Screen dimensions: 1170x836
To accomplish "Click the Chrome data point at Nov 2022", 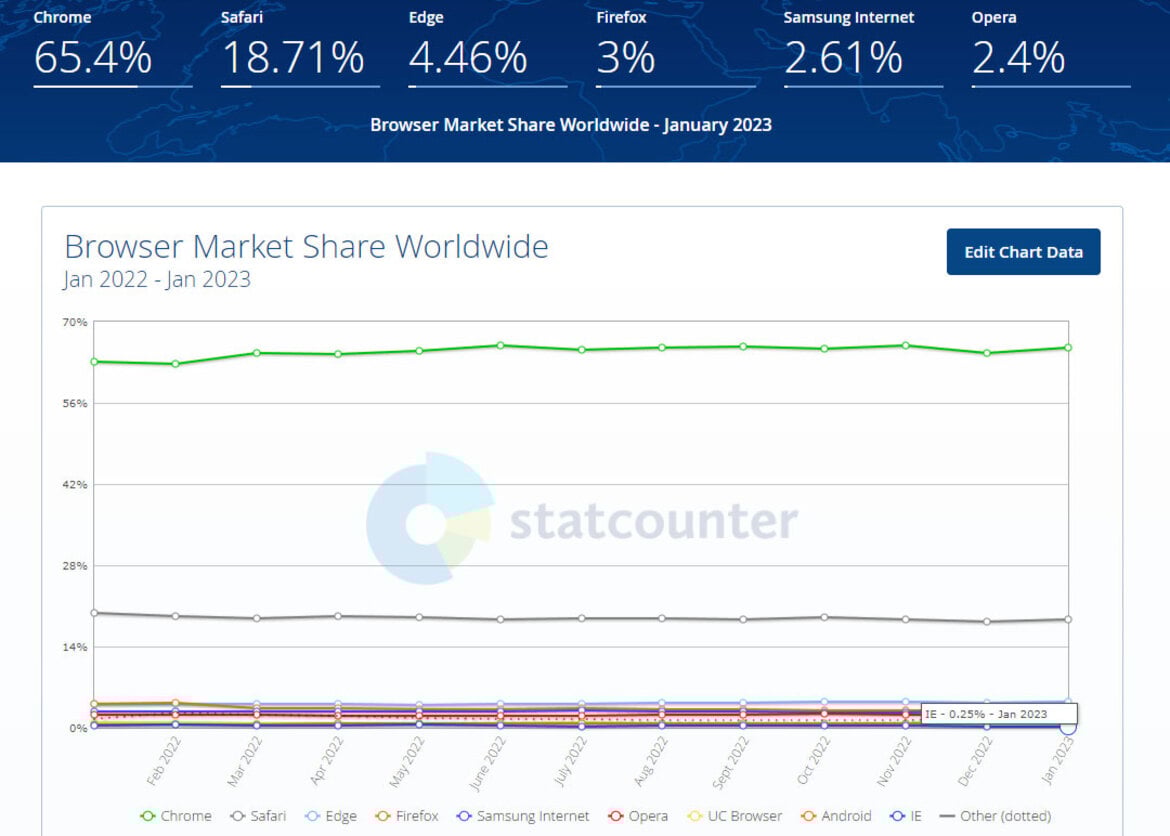I will click(906, 346).
